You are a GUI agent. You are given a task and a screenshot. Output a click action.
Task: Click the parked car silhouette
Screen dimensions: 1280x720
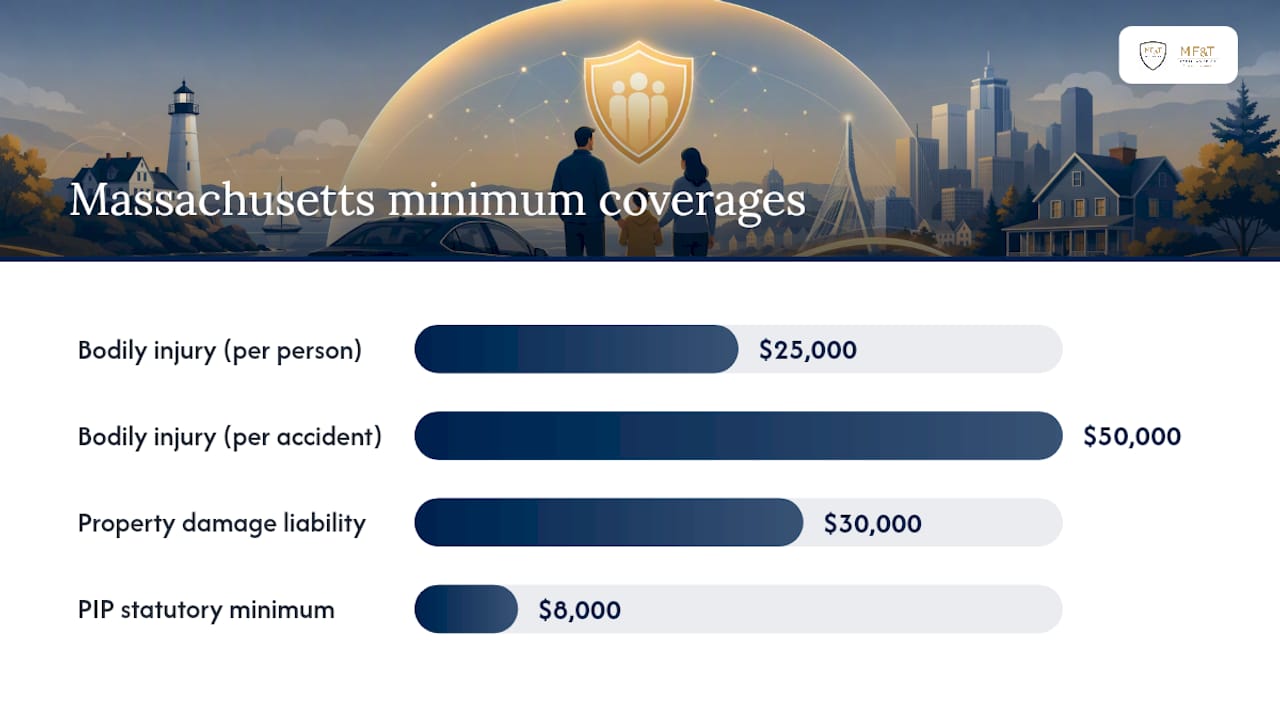click(428, 240)
